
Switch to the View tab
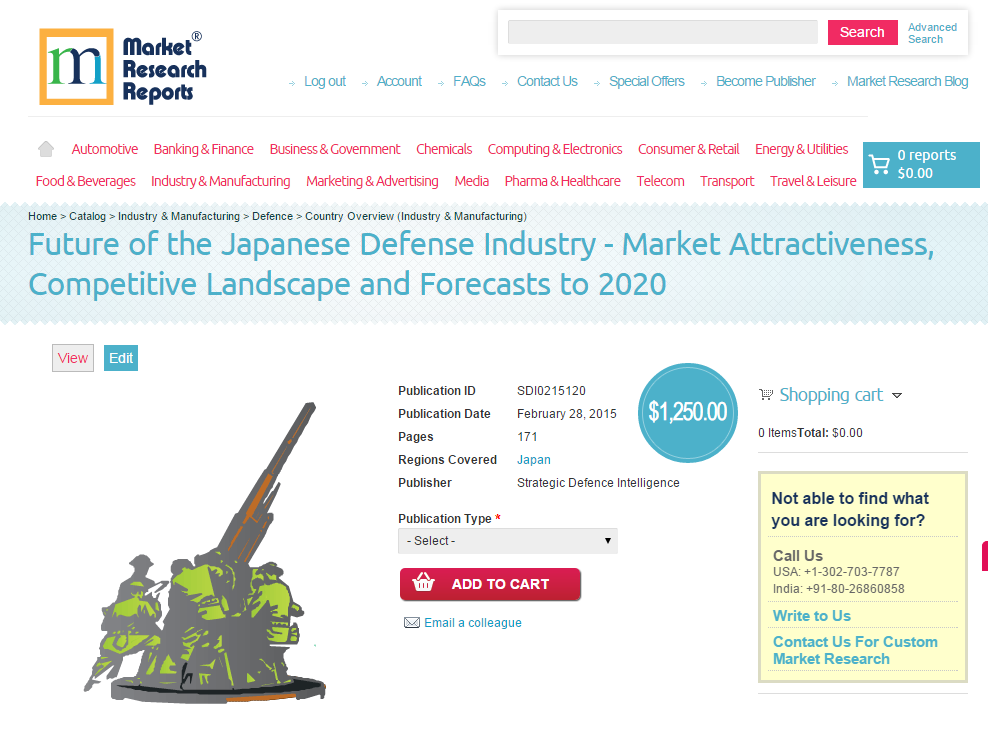tap(72, 357)
